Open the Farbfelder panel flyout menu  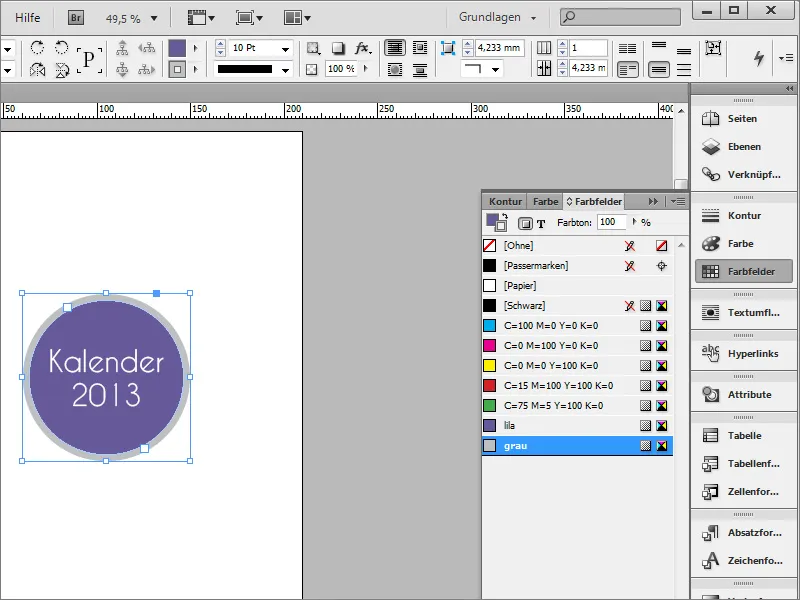point(678,202)
